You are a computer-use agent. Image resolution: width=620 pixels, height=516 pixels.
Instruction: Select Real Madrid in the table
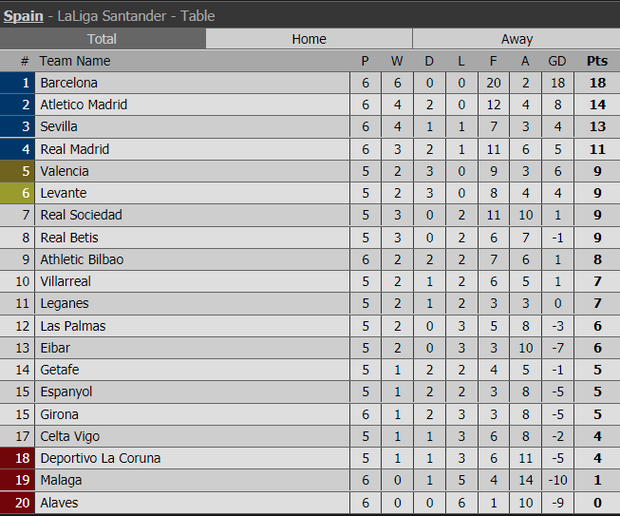click(75, 149)
